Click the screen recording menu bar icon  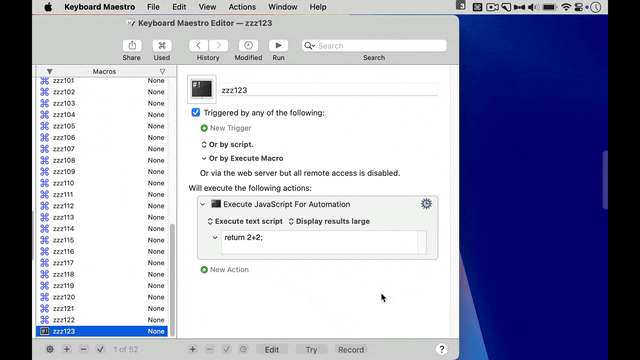pyautogui.click(x=492, y=7)
